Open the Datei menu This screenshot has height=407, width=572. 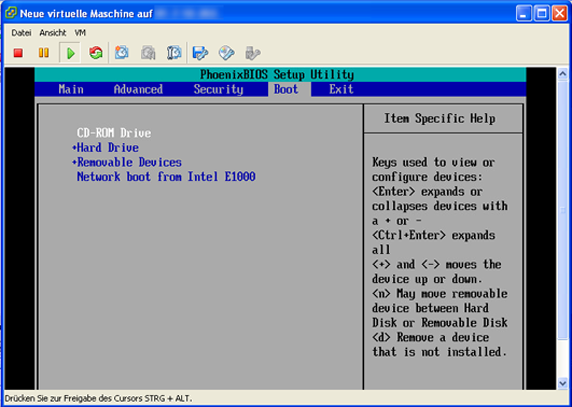21,33
